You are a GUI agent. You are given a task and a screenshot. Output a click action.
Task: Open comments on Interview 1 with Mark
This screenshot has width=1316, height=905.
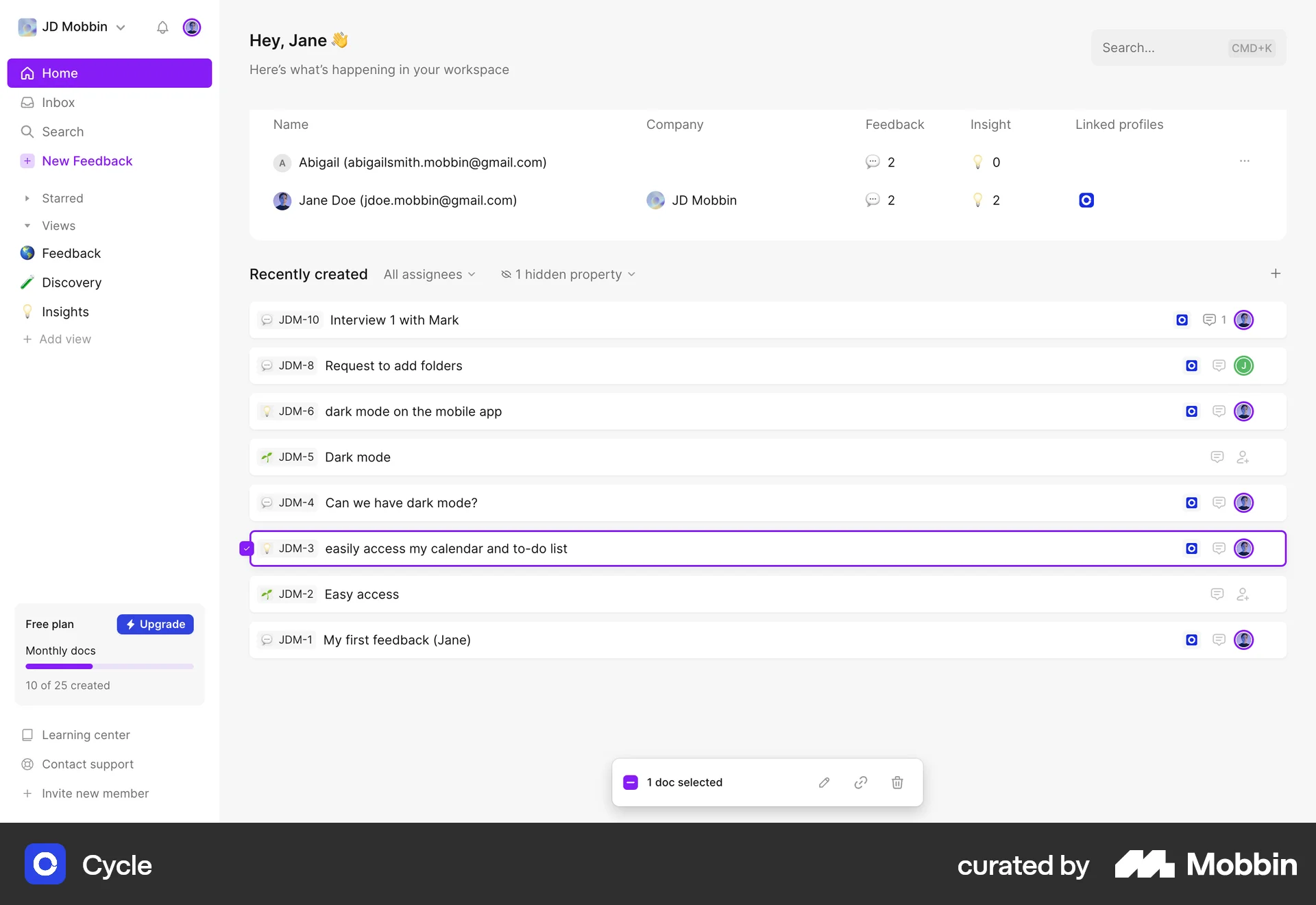tap(1208, 319)
